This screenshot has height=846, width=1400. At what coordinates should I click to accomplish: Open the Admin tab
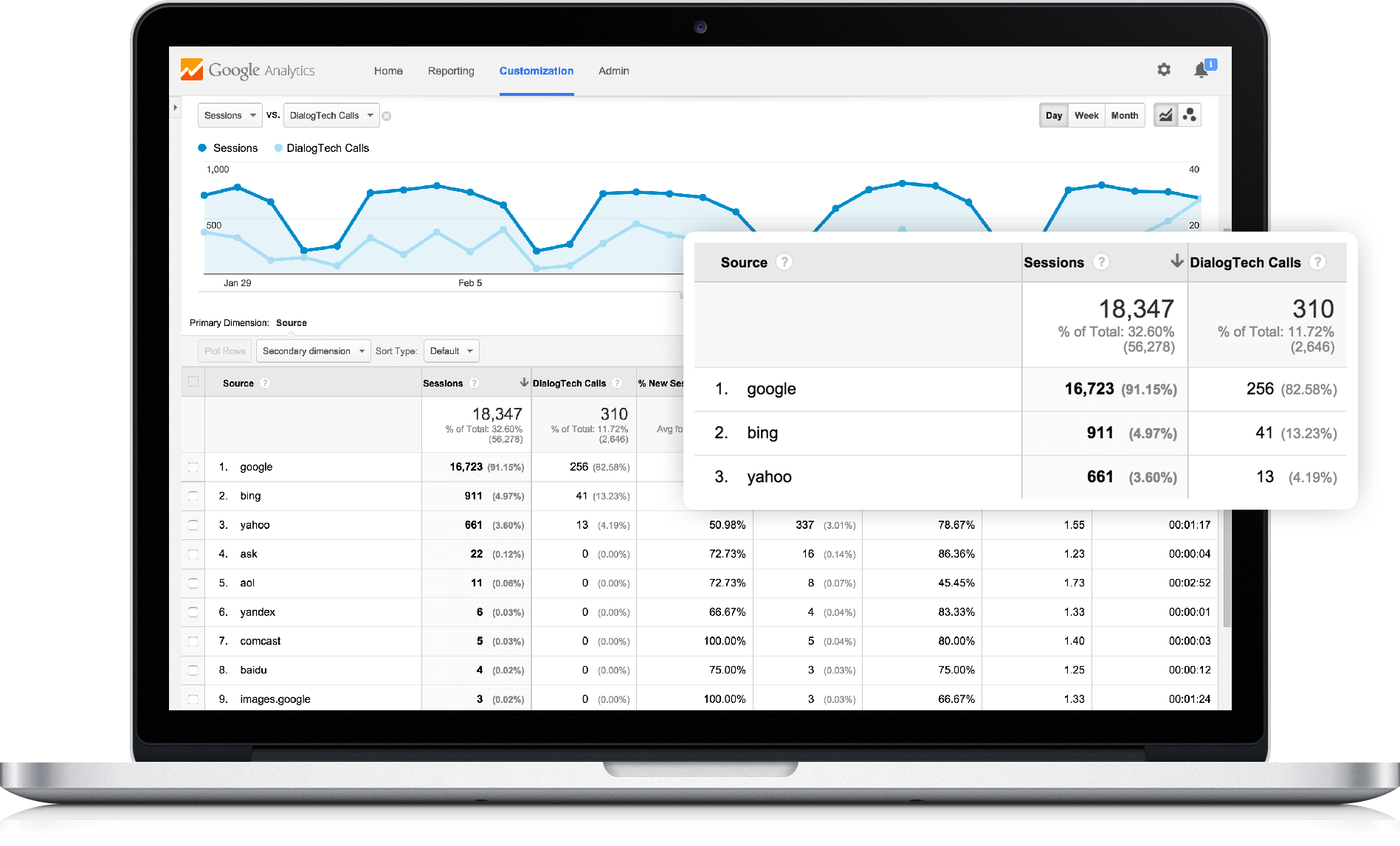click(x=614, y=71)
